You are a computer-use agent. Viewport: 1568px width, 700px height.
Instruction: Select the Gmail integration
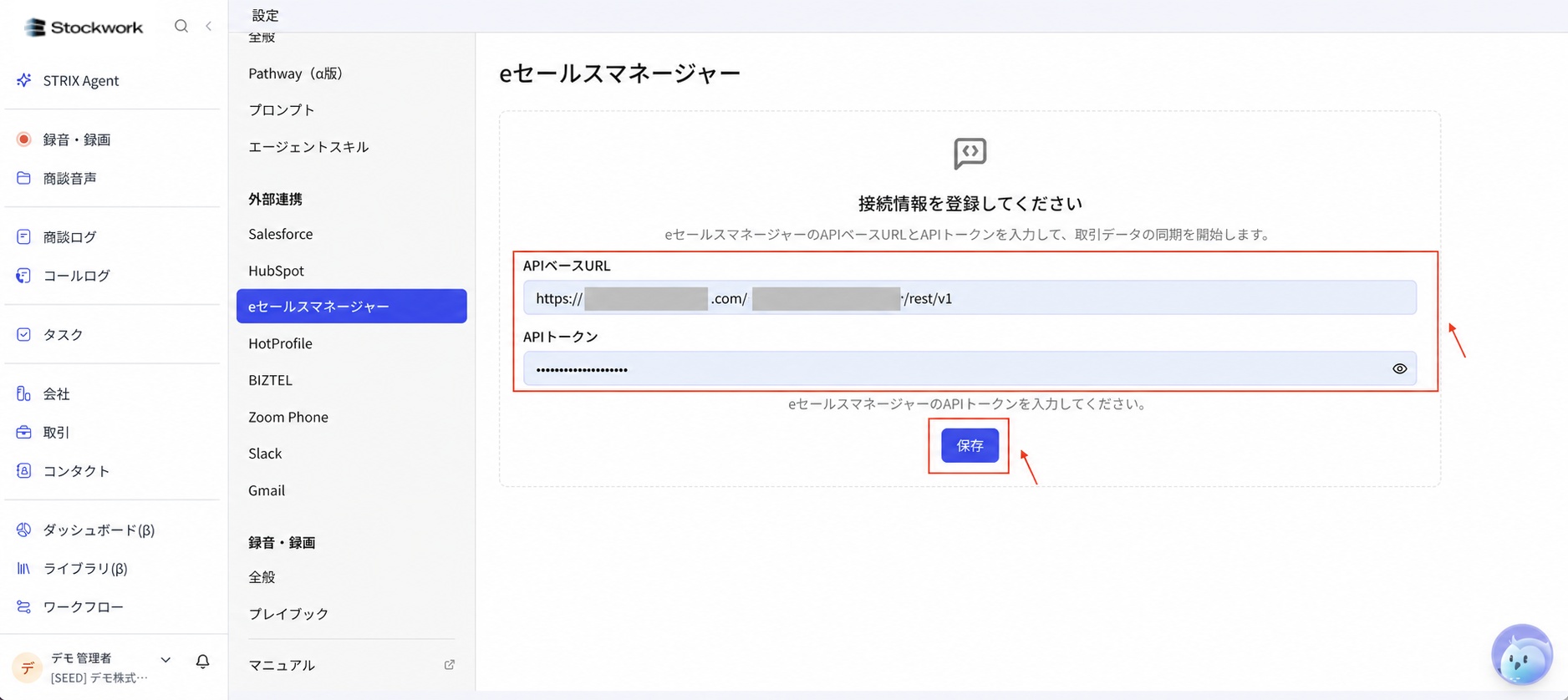[x=267, y=490]
